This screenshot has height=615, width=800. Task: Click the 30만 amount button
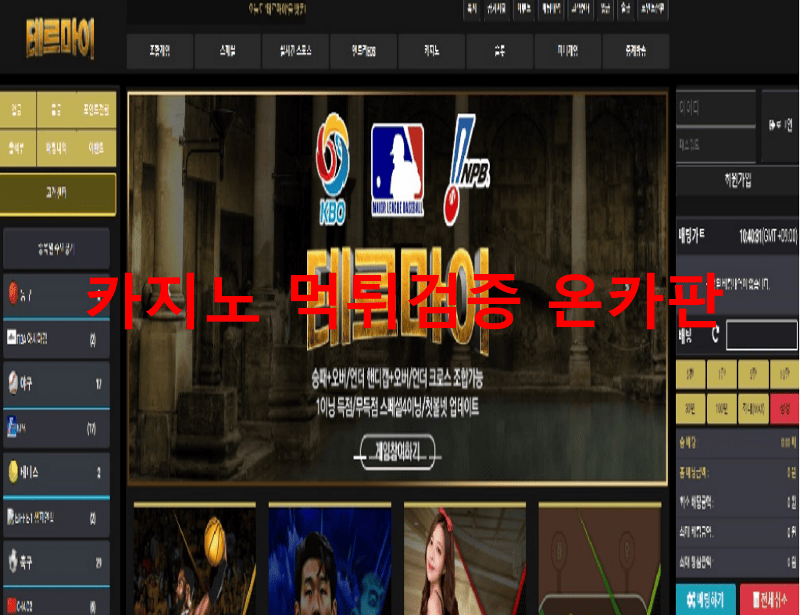pyautogui.click(x=690, y=408)
